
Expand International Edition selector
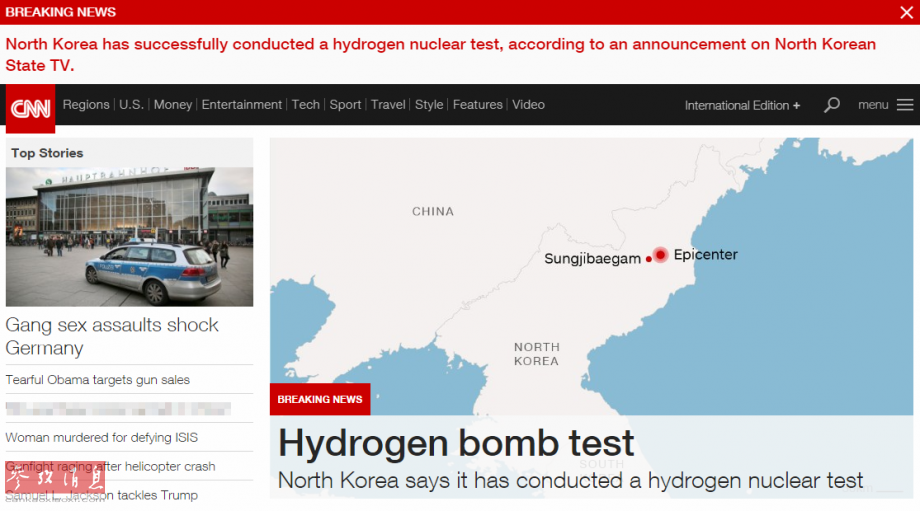click(x=742, y=106)
